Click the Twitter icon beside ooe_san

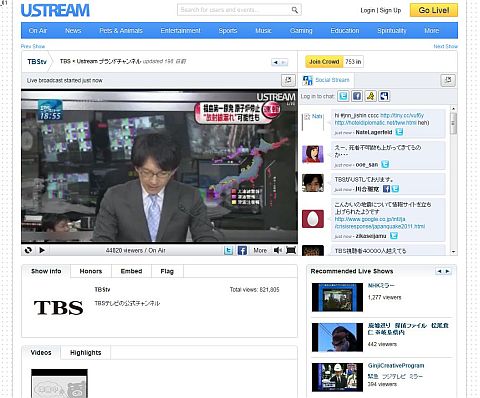point(385,164)
